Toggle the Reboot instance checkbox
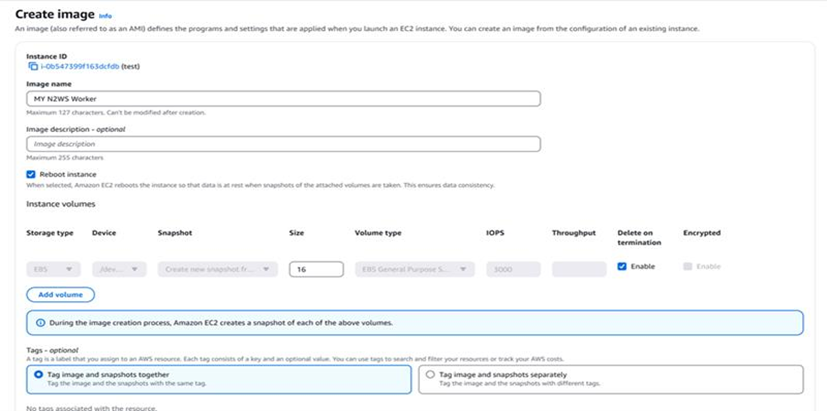Viewport: 827px width, 411px height. [31, 174]
